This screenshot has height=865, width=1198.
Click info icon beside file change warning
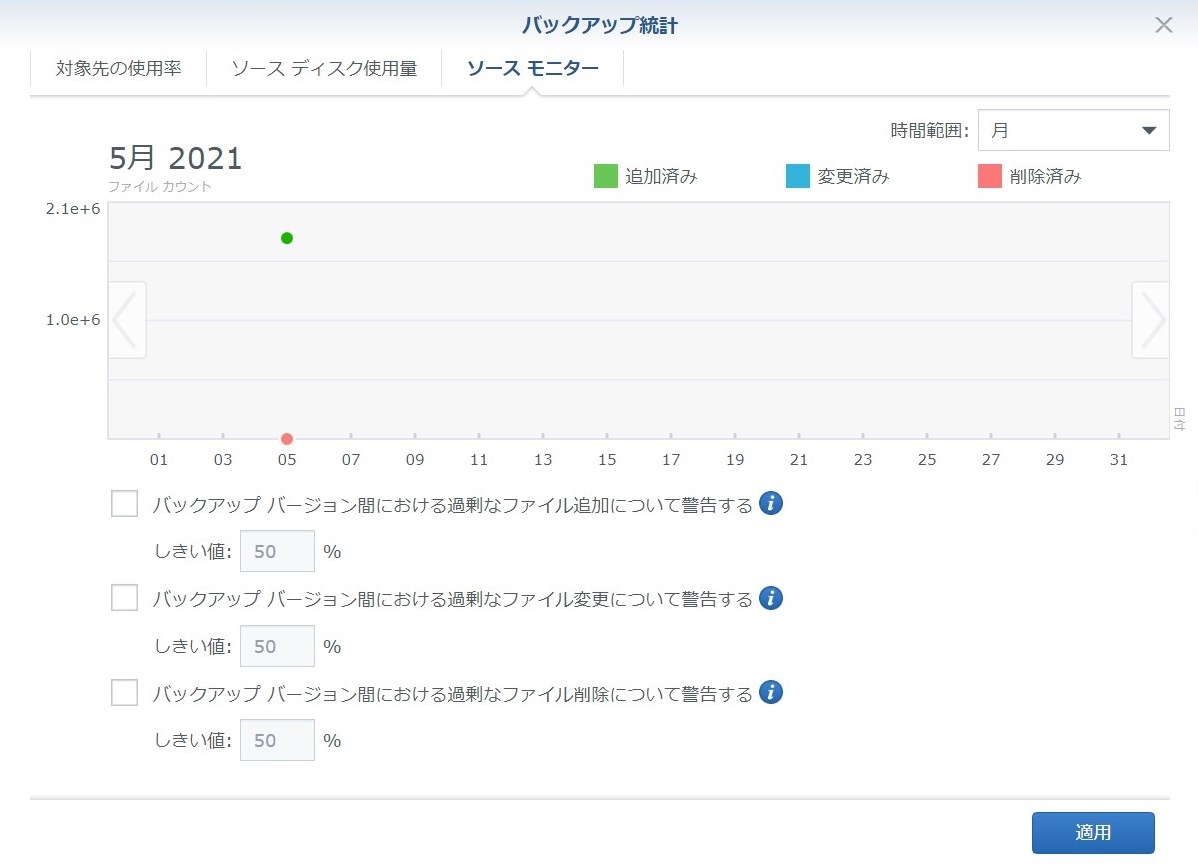pyautogui.click(x=770, y=598)
